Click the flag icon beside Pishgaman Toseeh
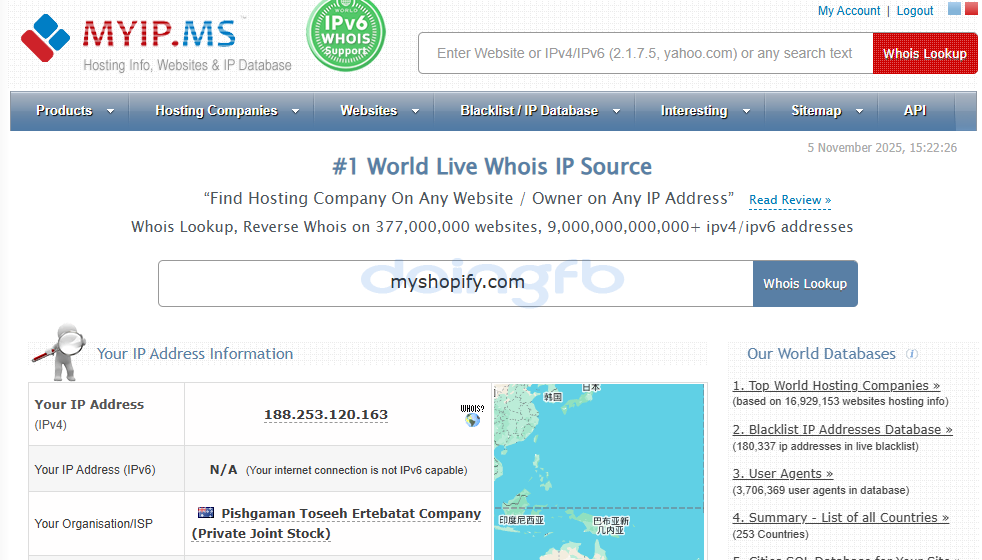Screen dimensions: 982x560 coord(206,513)
